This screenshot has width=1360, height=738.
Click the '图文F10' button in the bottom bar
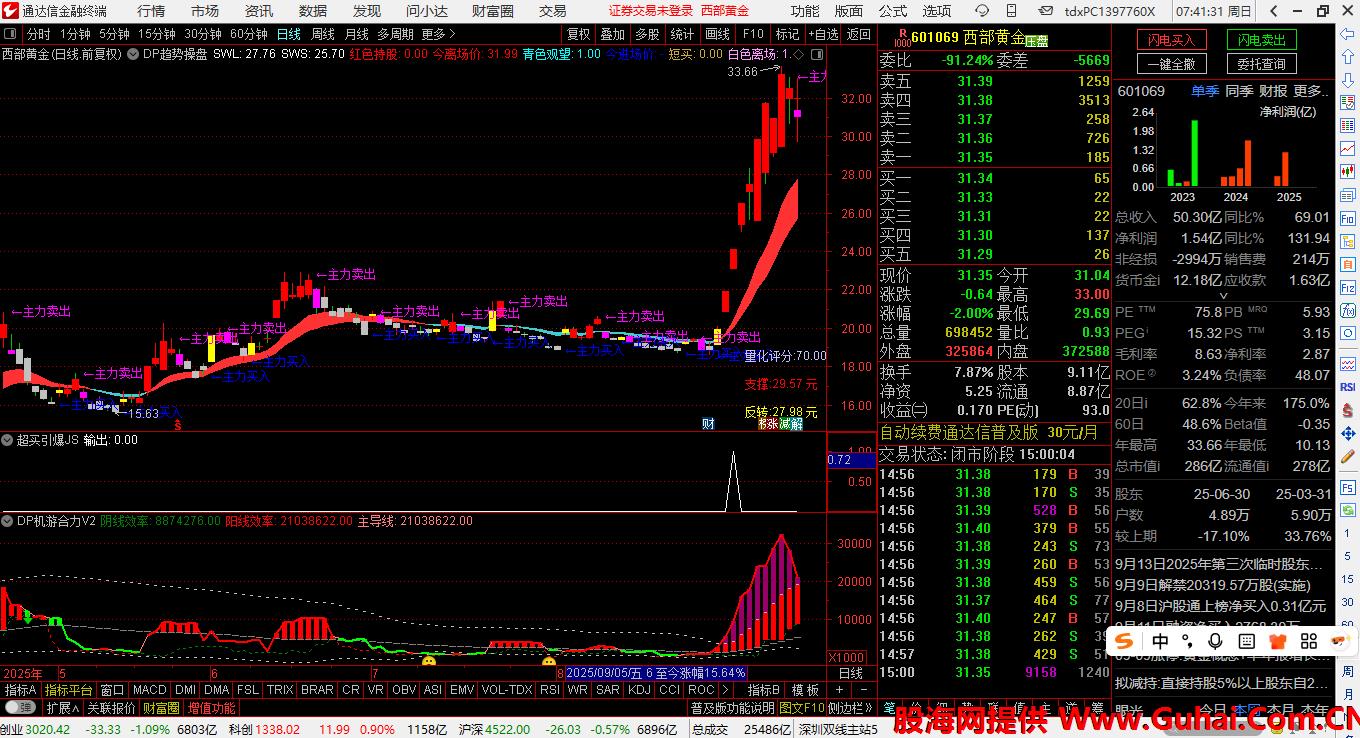coord(801,708)
